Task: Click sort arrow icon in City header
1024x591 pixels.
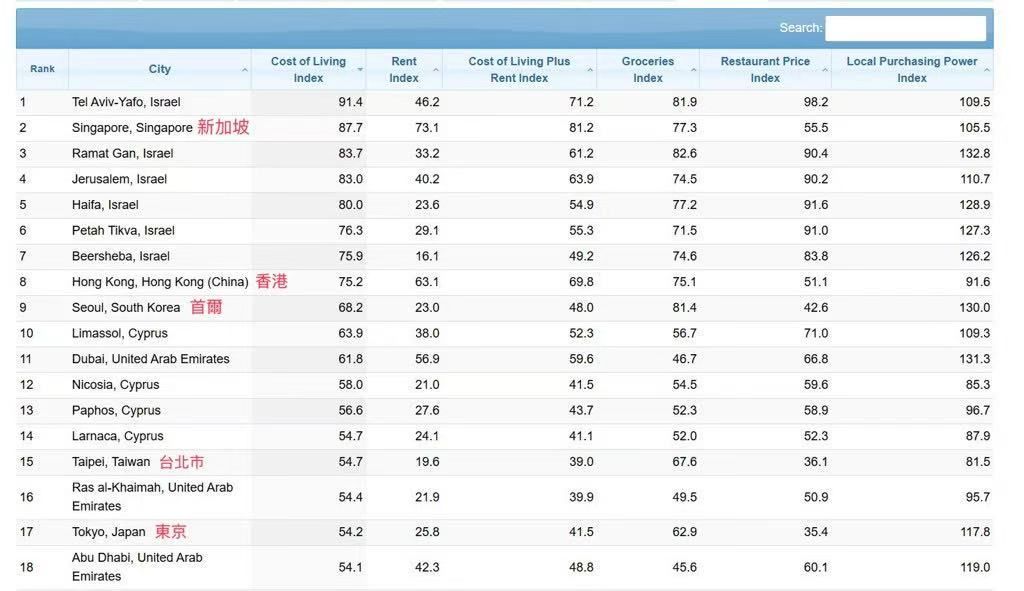Action: tap(245, 70)
